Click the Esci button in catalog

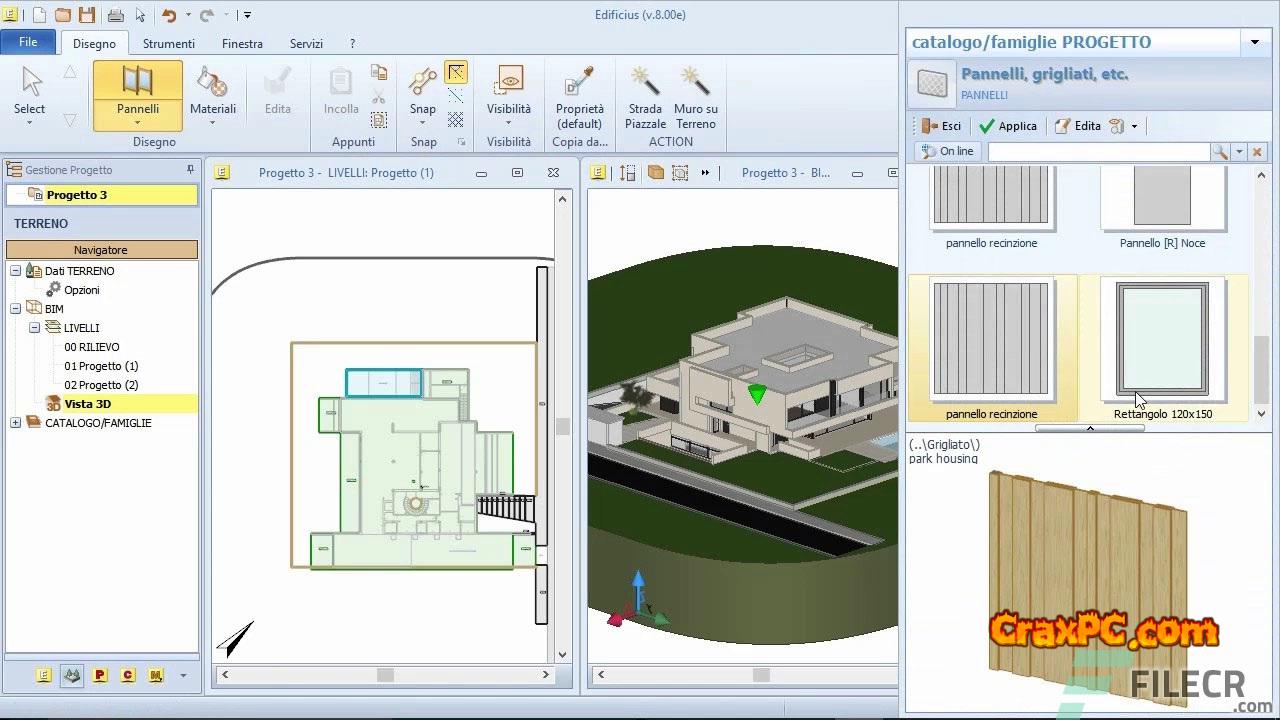coord(941,126)
